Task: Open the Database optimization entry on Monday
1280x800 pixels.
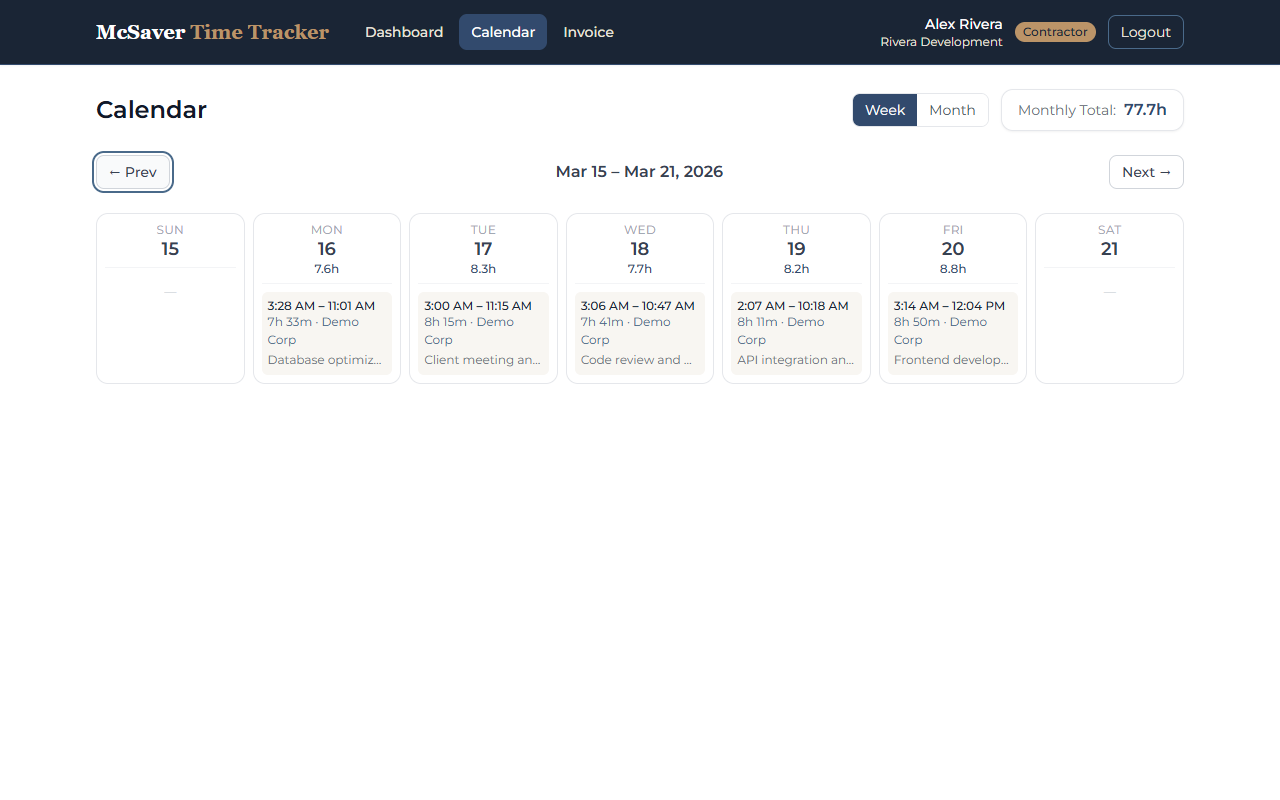Action: point(327,334)
